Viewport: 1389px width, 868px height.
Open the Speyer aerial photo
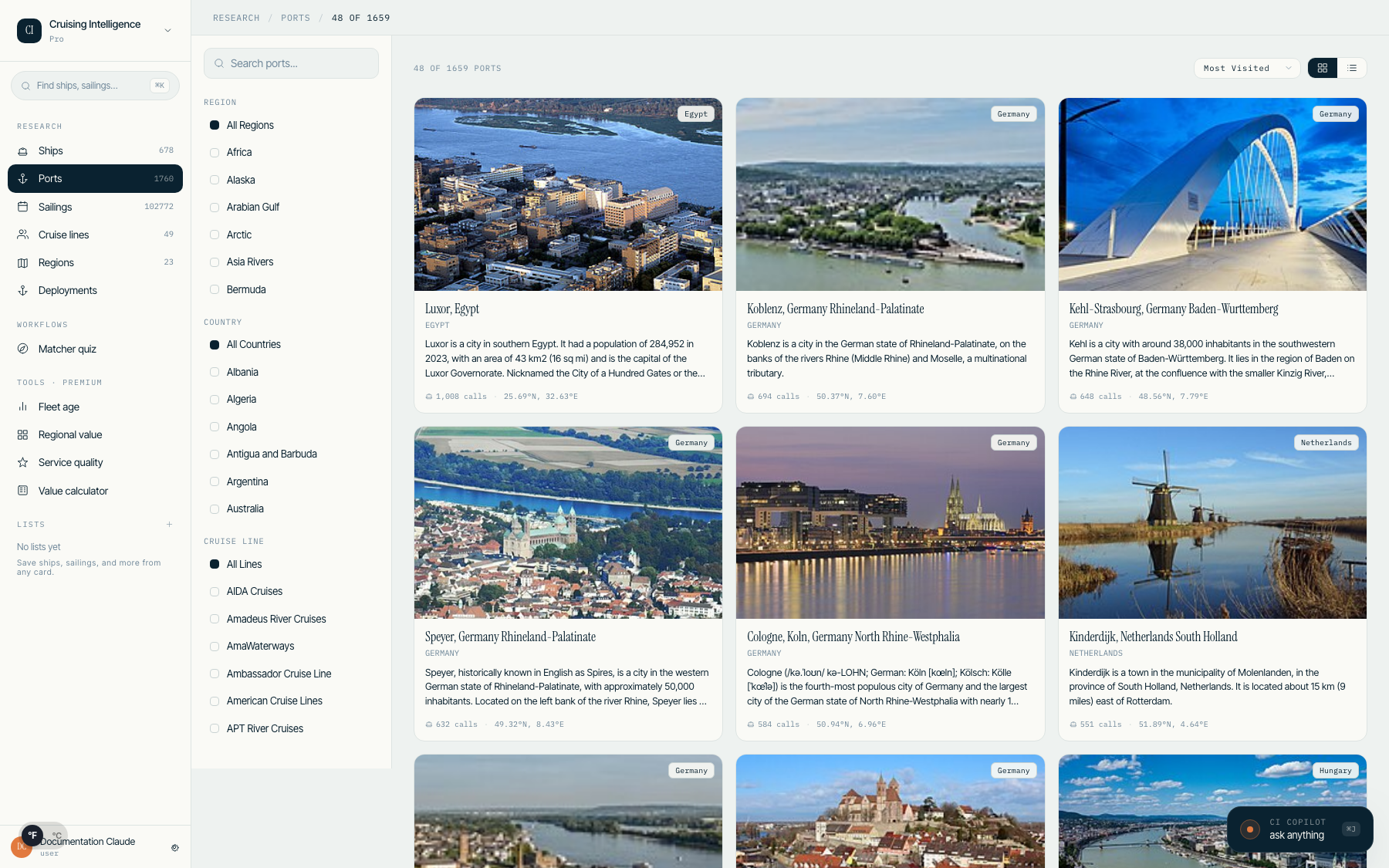pos(568,522)
